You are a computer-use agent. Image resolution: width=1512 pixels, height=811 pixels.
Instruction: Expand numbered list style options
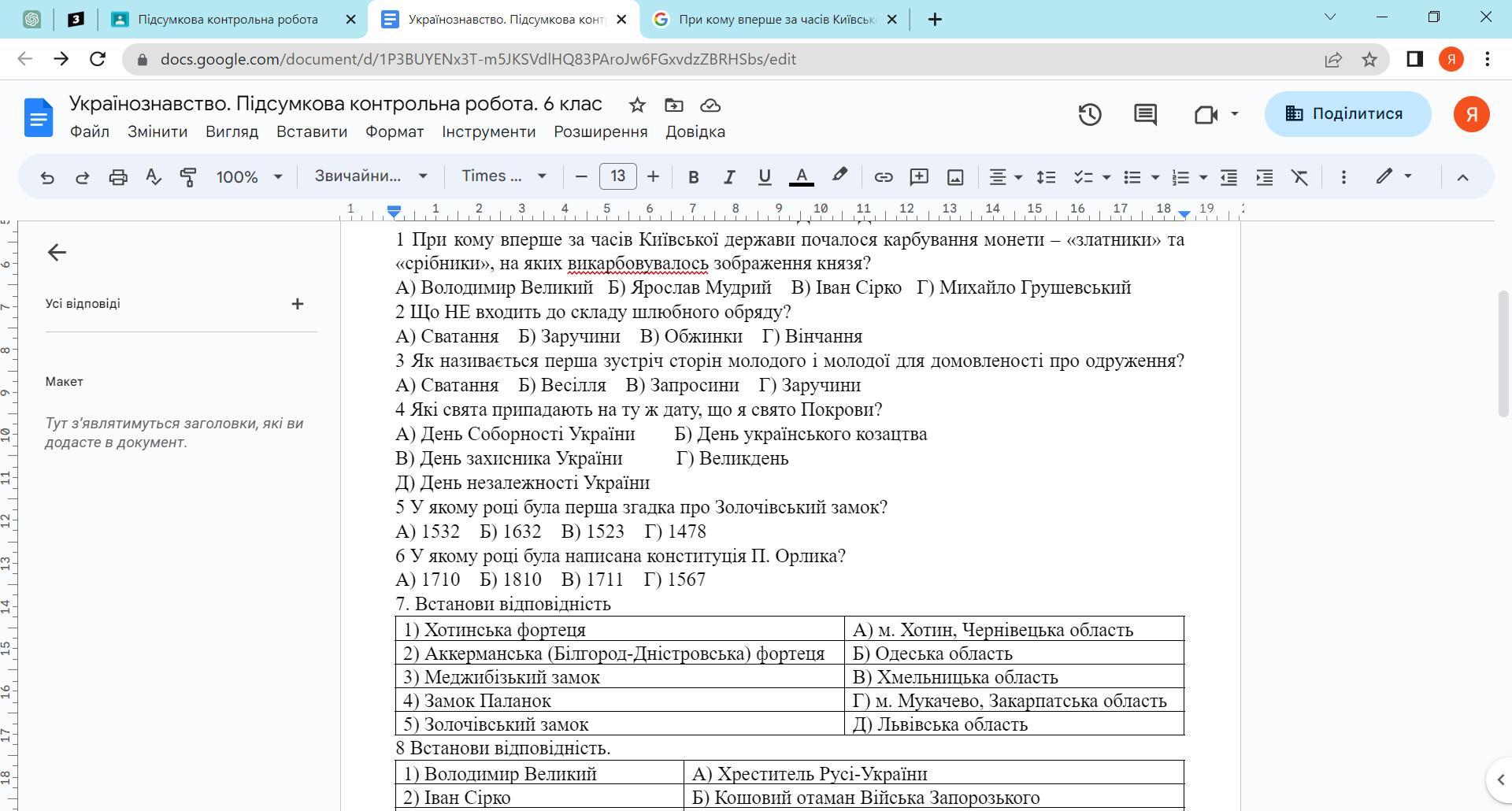(1203, 177)
